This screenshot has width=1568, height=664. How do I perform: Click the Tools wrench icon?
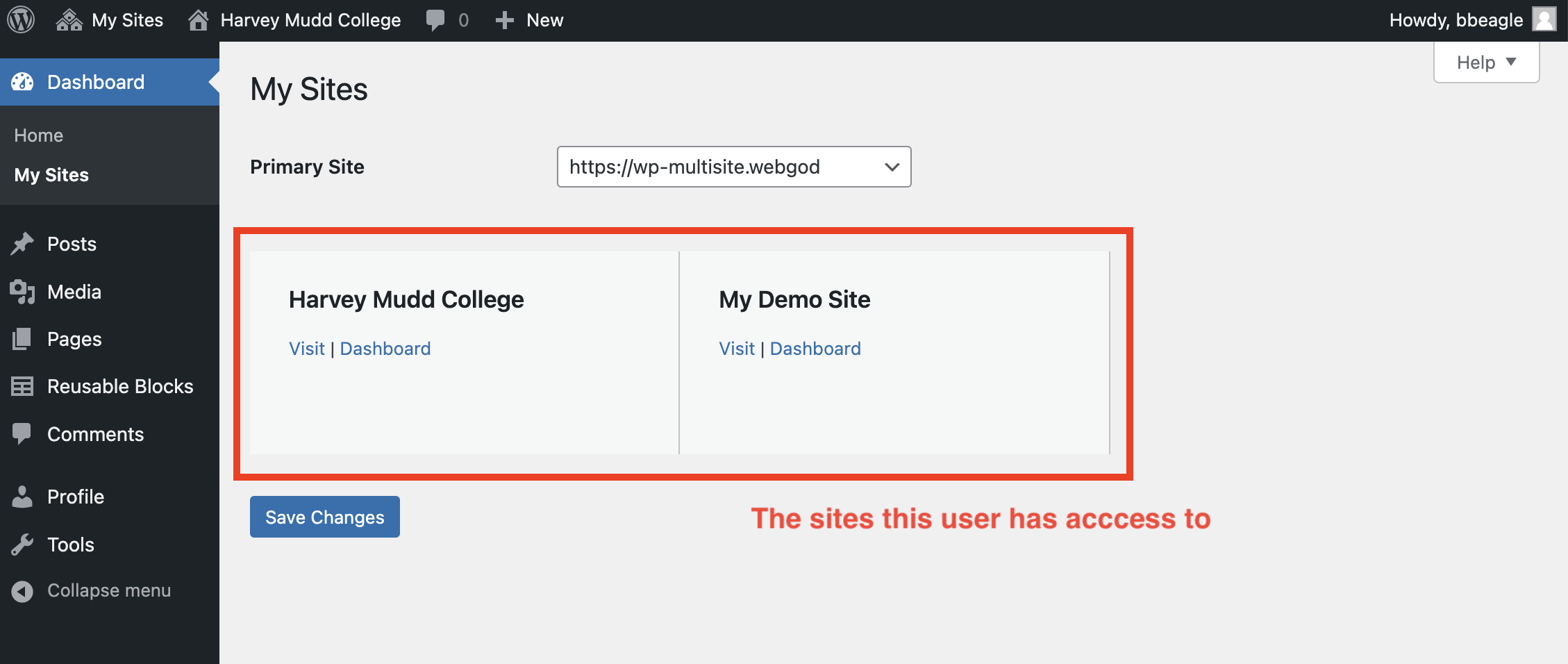(22, 545)
